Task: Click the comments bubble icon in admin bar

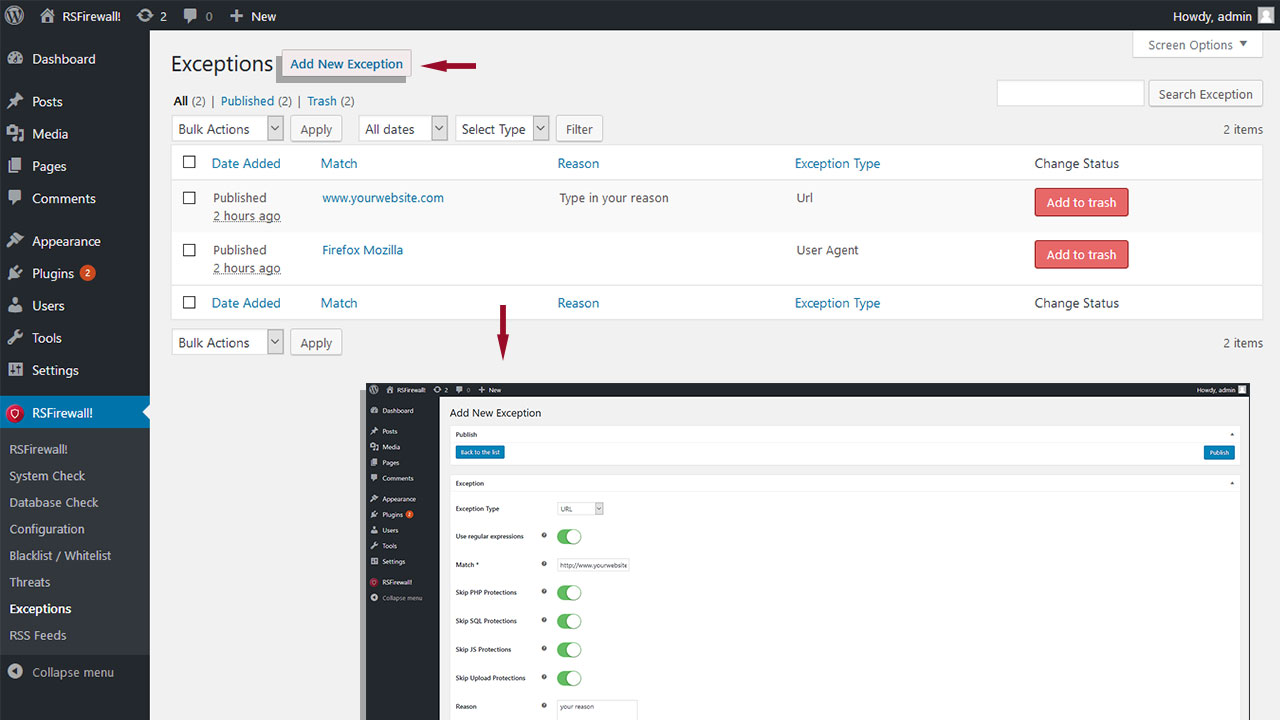Action: tap(191, 16)
